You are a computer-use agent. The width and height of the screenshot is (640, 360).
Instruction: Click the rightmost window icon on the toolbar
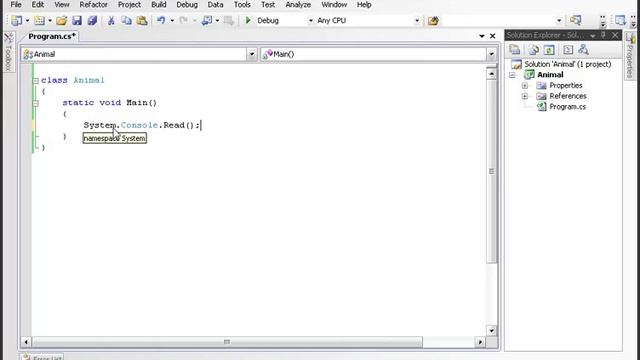[x=620, y=20]
